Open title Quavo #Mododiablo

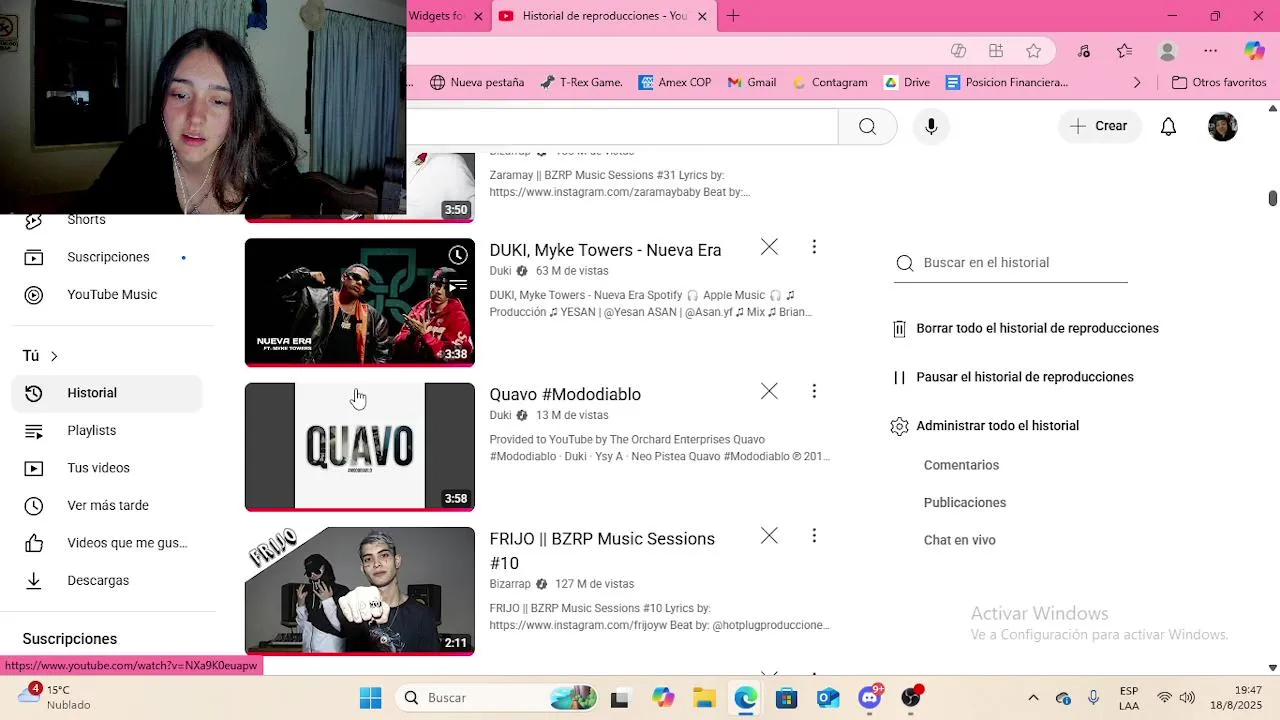click(565, 394)
